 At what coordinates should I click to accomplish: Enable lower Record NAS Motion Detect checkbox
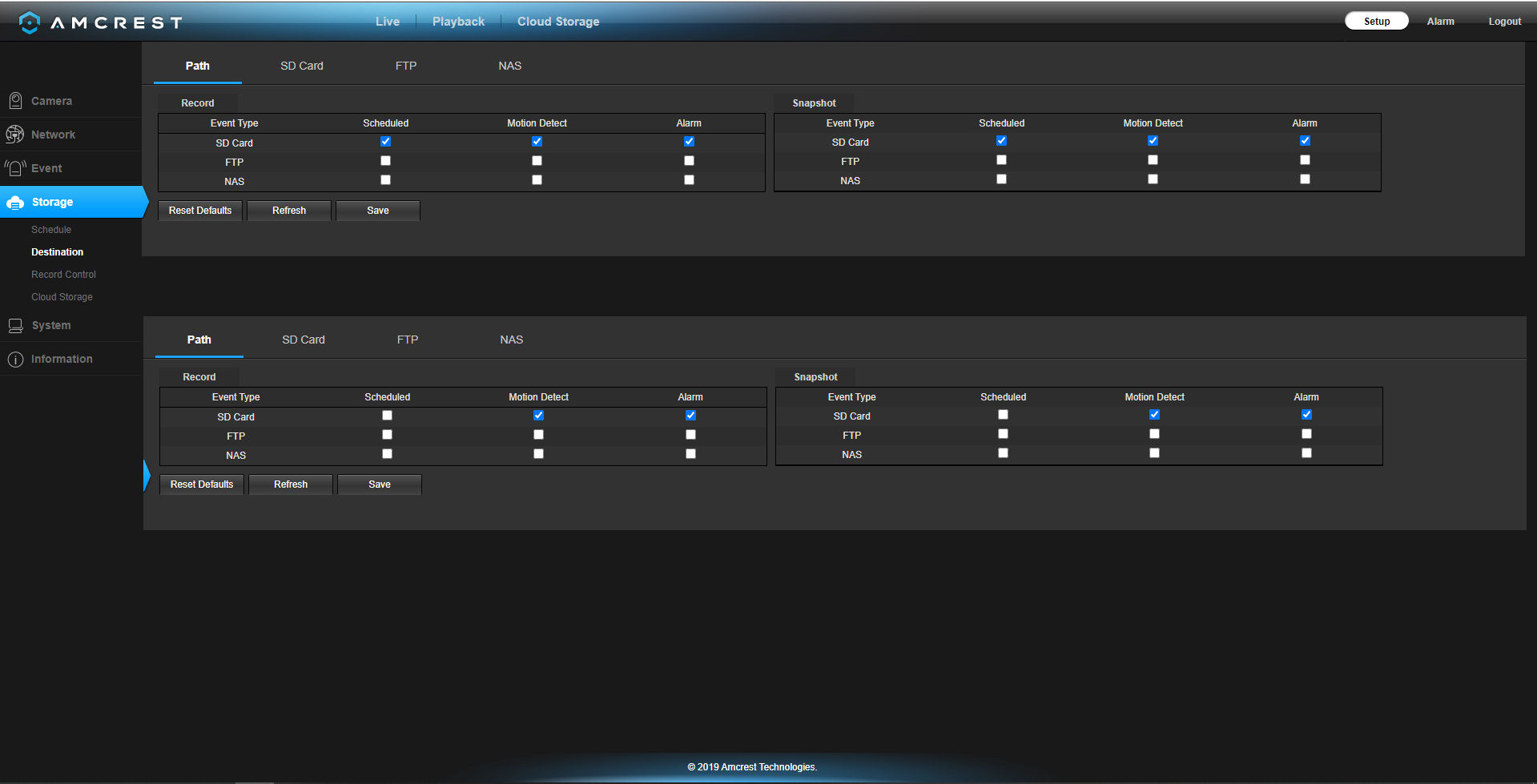tap(538, 454)
